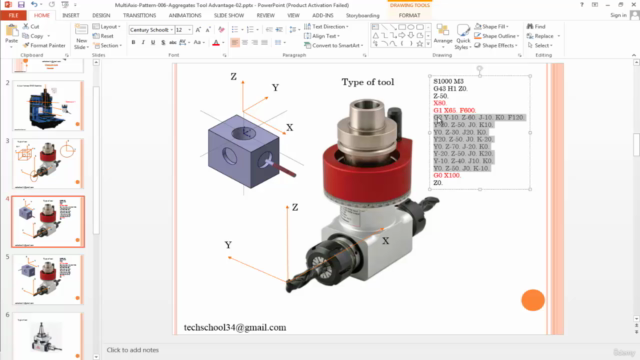Viewport: 640px width, 360px height.
Task: Open PowerPoint Help question mark
Action: pos(582,5)
